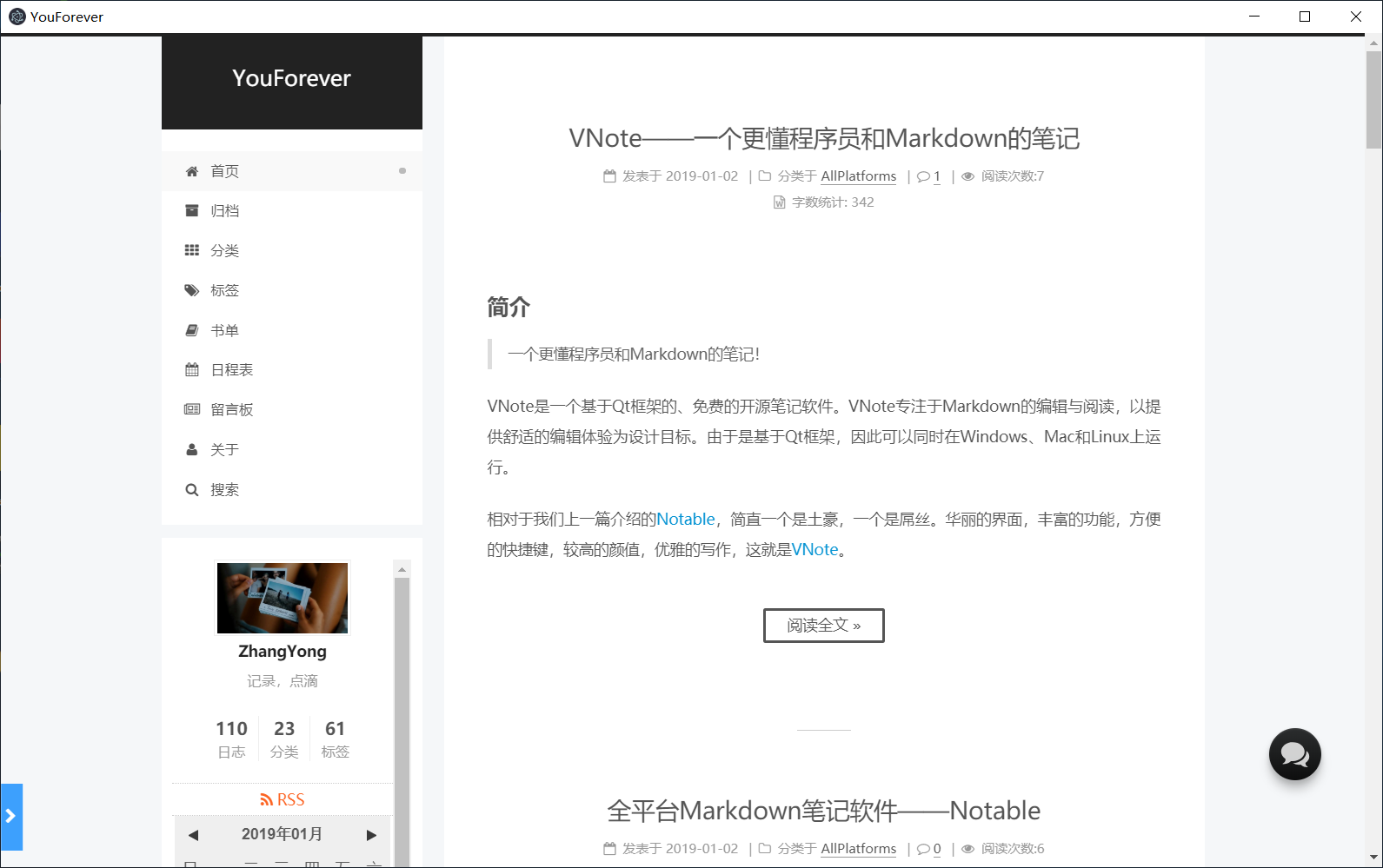Click the 110 日志 counter
The image size is (1383, 868).
(231, 739)
